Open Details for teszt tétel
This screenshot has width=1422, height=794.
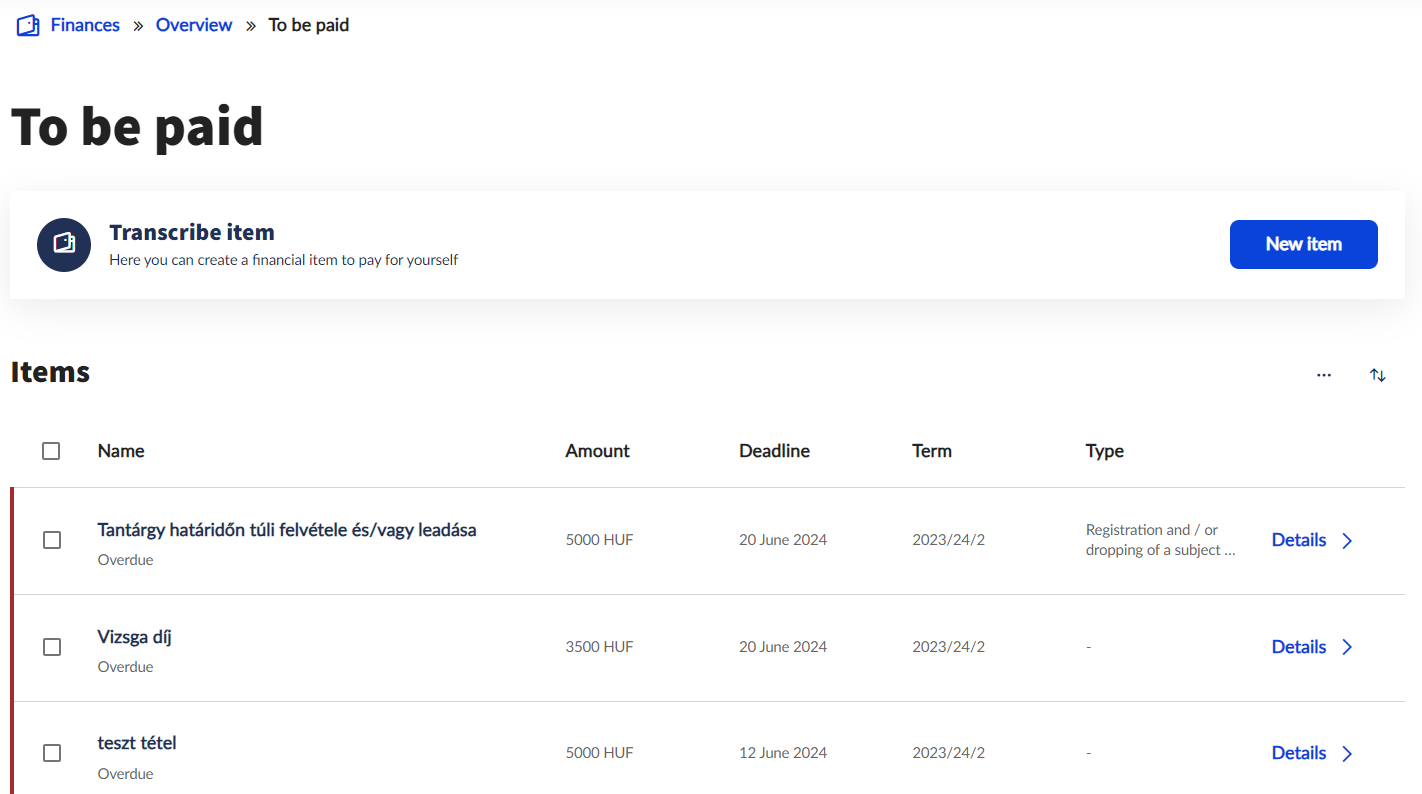(x=1298, y=753)
